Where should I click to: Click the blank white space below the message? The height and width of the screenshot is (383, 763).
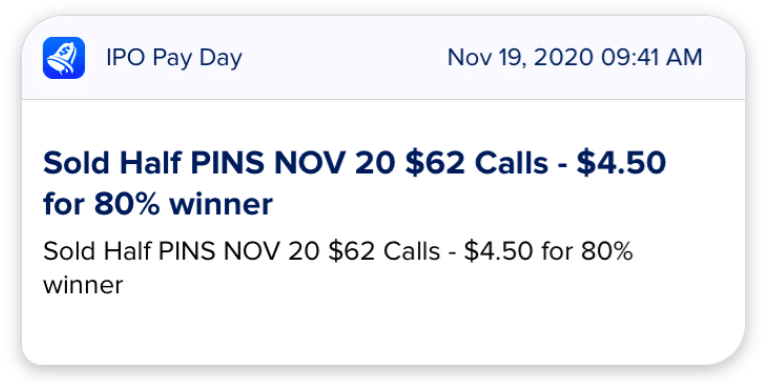point(383,331)
